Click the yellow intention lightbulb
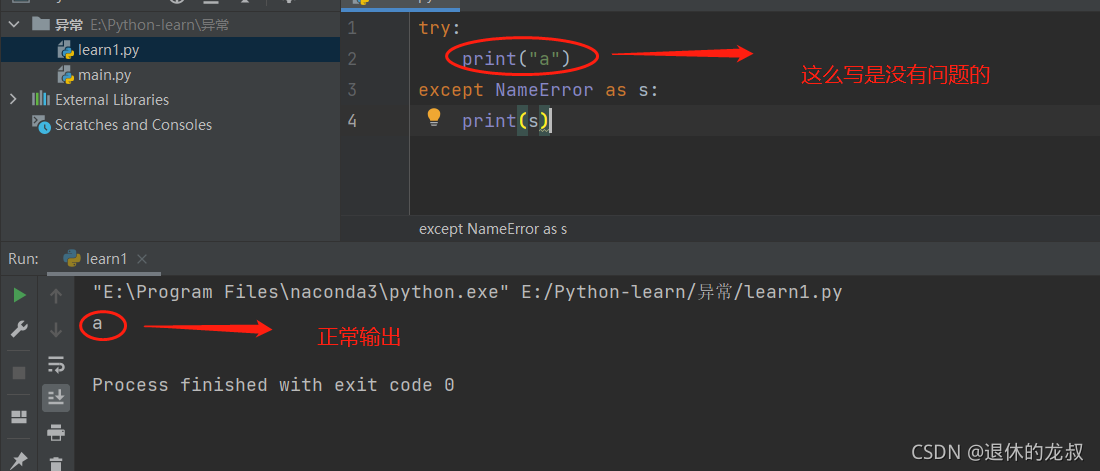The width and height of the screenshot is (1100, 471). click(x=434, y=117)
